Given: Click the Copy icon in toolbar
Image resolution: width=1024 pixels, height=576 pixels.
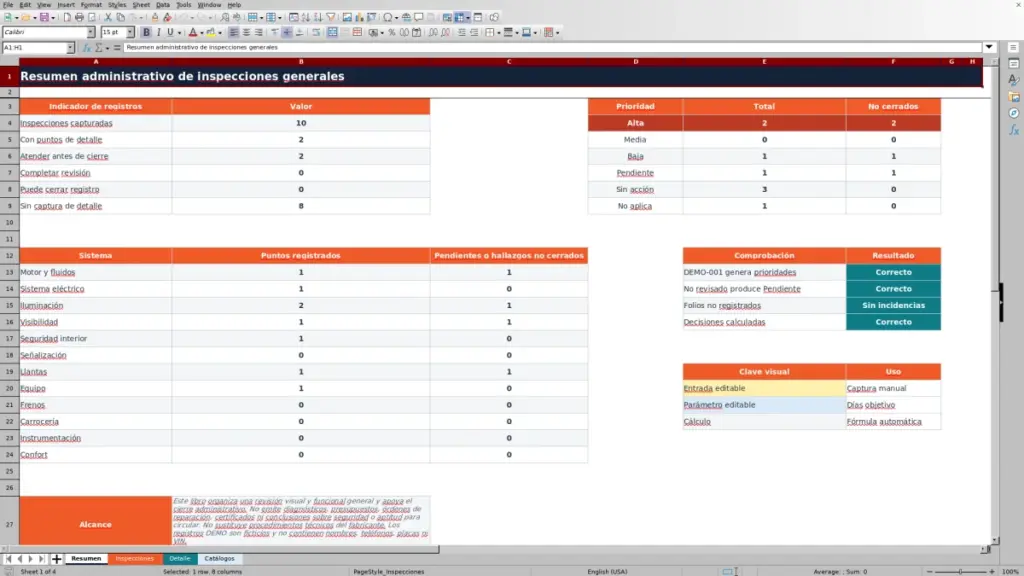Looking at the screenshot, I should pos(121,18).
